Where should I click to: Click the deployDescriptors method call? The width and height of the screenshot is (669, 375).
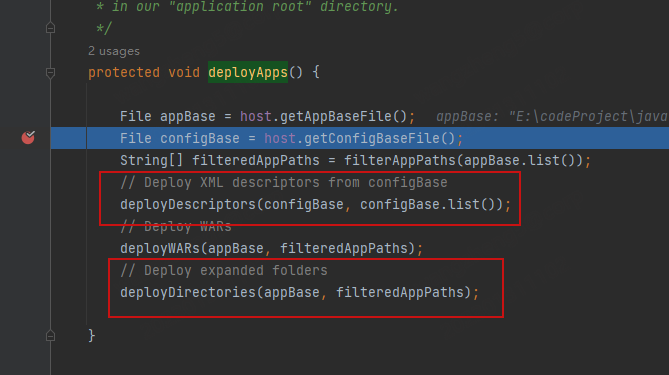point(188,204)
